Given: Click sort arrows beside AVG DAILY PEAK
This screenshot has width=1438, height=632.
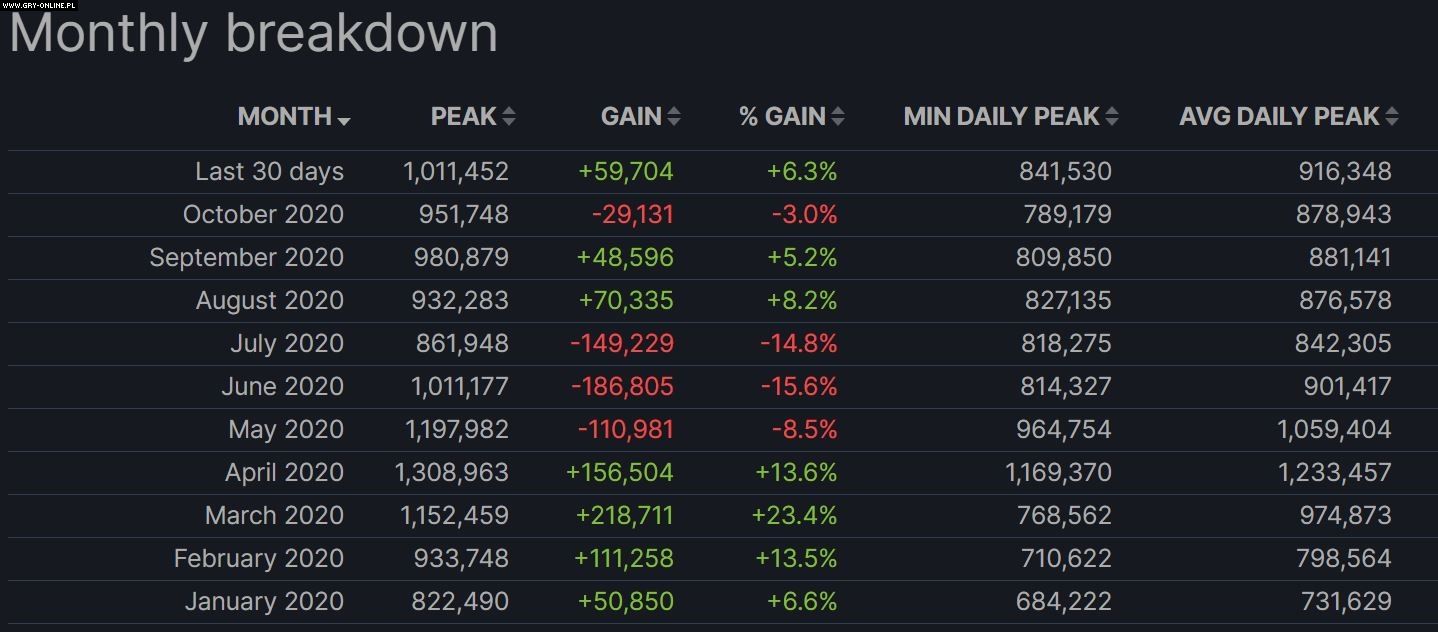Looking at the screenshot, I should coord(1392,117).
